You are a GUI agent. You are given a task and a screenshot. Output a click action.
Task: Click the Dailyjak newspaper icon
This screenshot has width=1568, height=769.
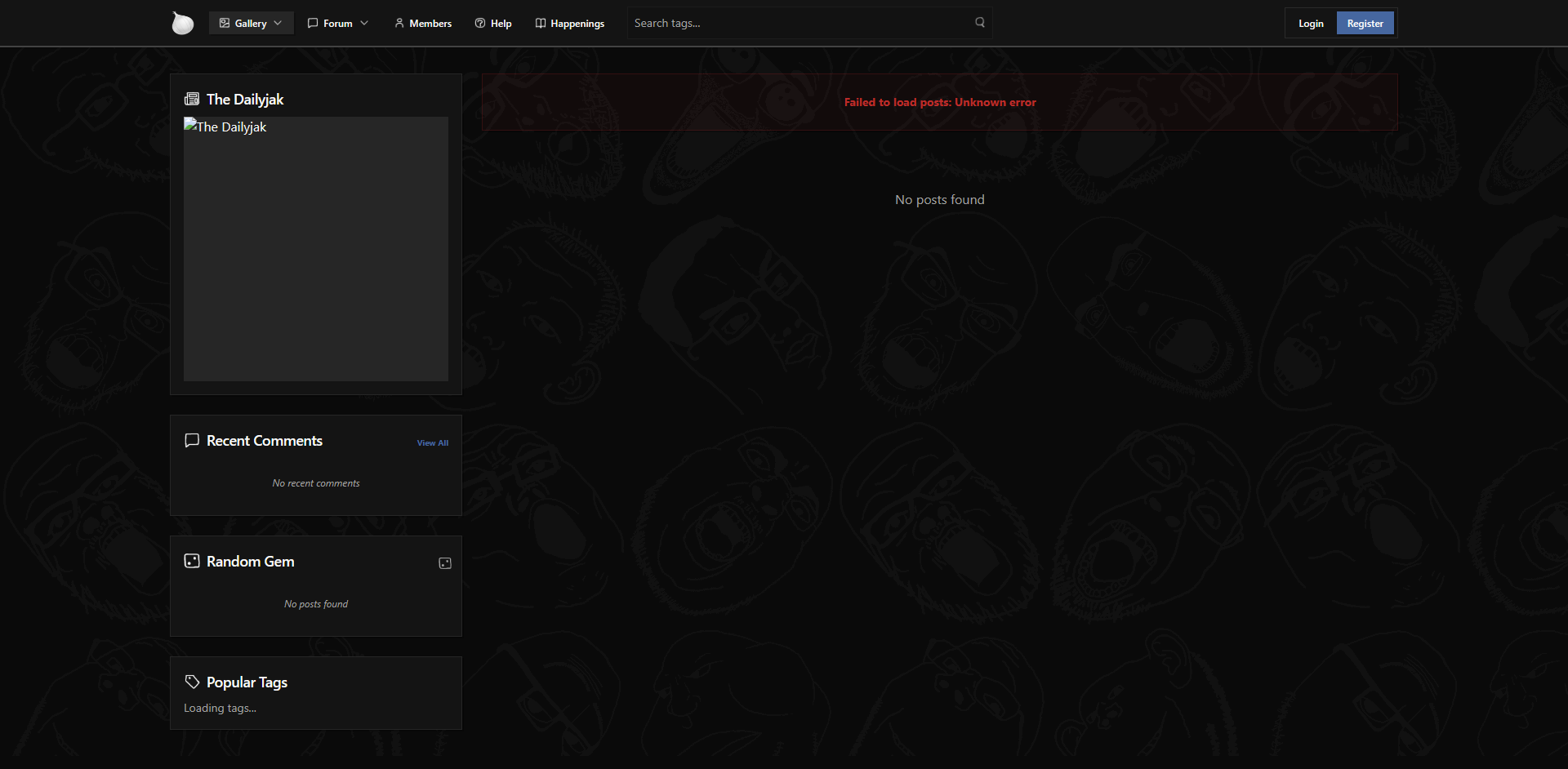point(192,100)
